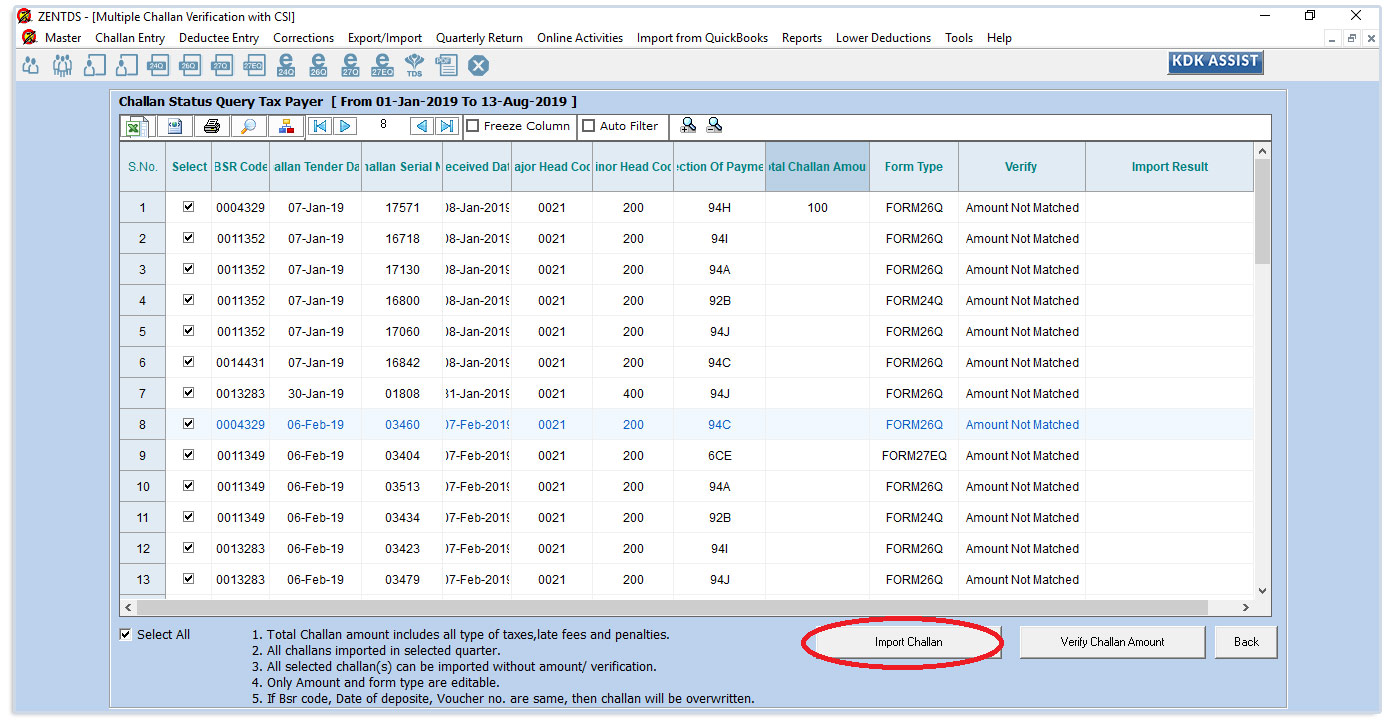Click the Export to Excel icon
Image resolution: width=1395 pixels, height=723 pixels.
(135, 126)
